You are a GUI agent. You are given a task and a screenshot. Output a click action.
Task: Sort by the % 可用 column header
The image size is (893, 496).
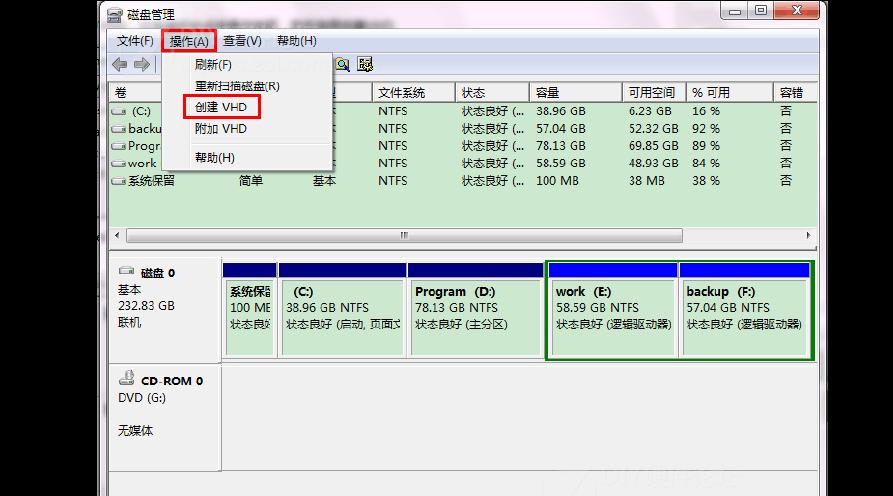click(730, 92)
